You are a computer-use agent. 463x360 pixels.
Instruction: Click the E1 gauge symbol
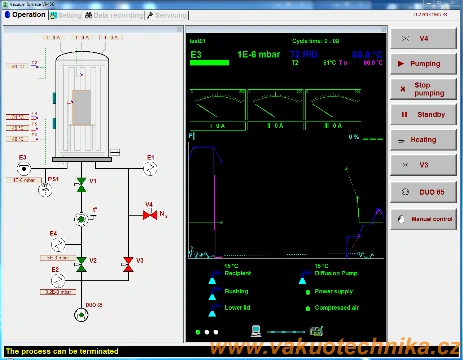coord(150,168)
